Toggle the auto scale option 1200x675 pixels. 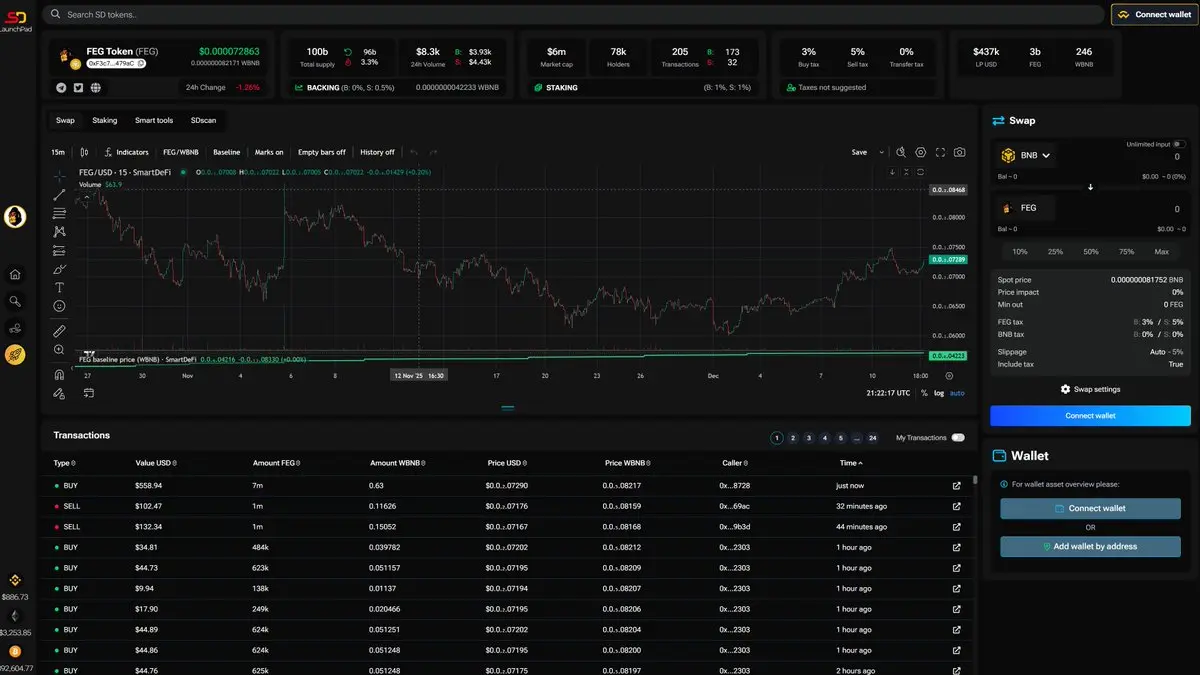958,393
